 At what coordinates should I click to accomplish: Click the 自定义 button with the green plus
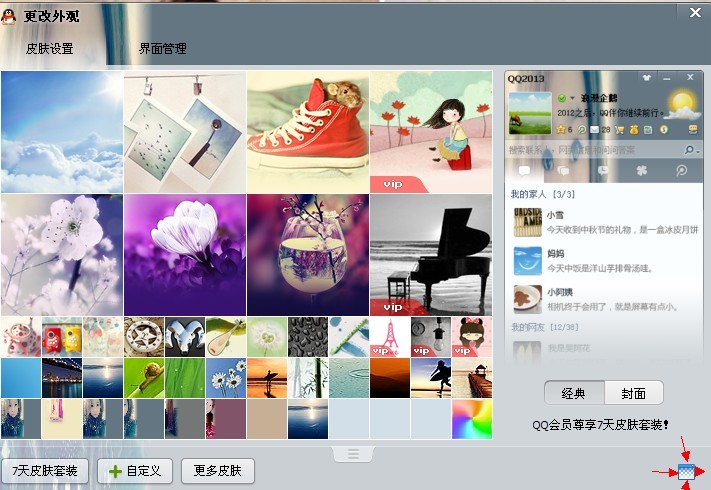[x=135, y=471]
